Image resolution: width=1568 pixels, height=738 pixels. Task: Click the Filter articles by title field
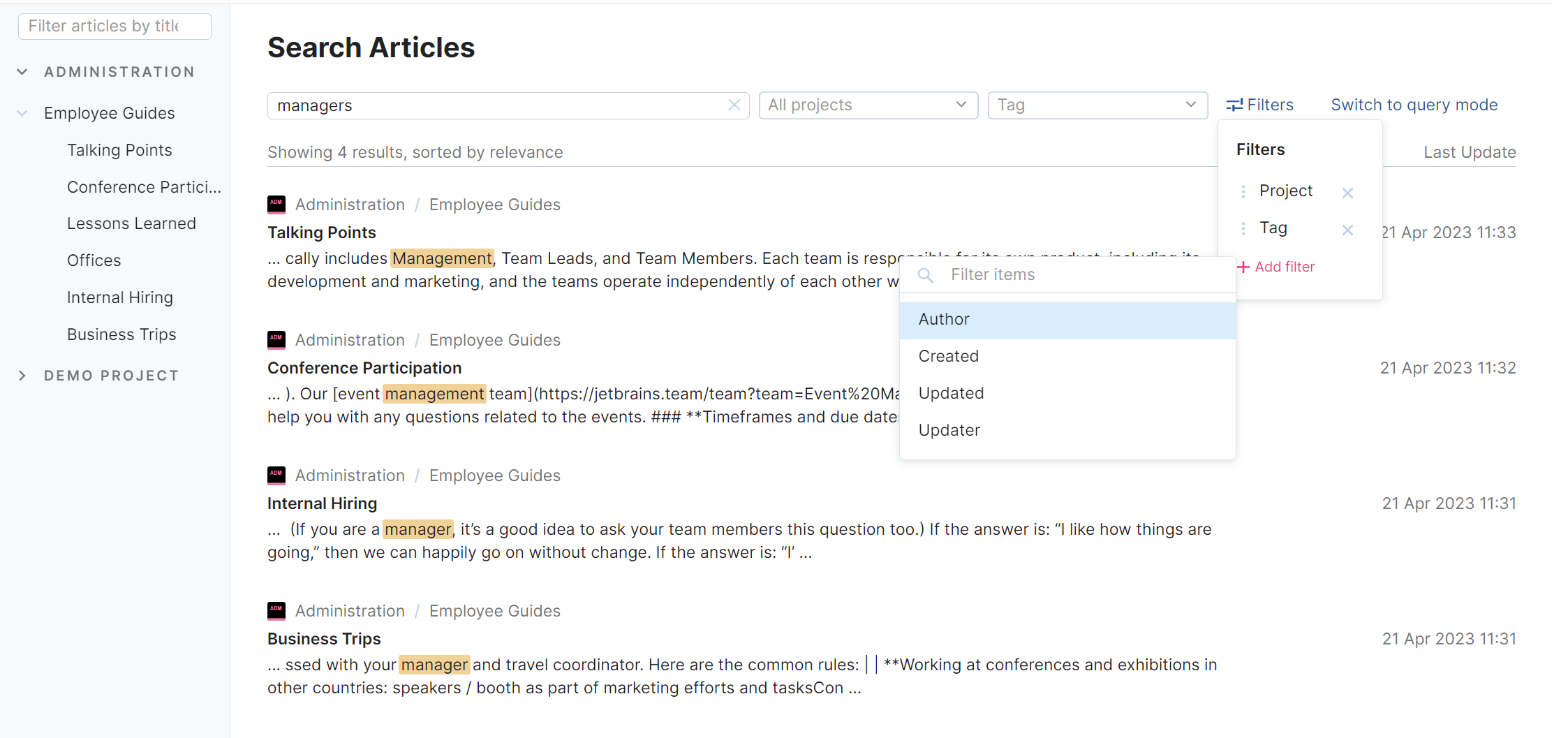(x=114, y=27)
